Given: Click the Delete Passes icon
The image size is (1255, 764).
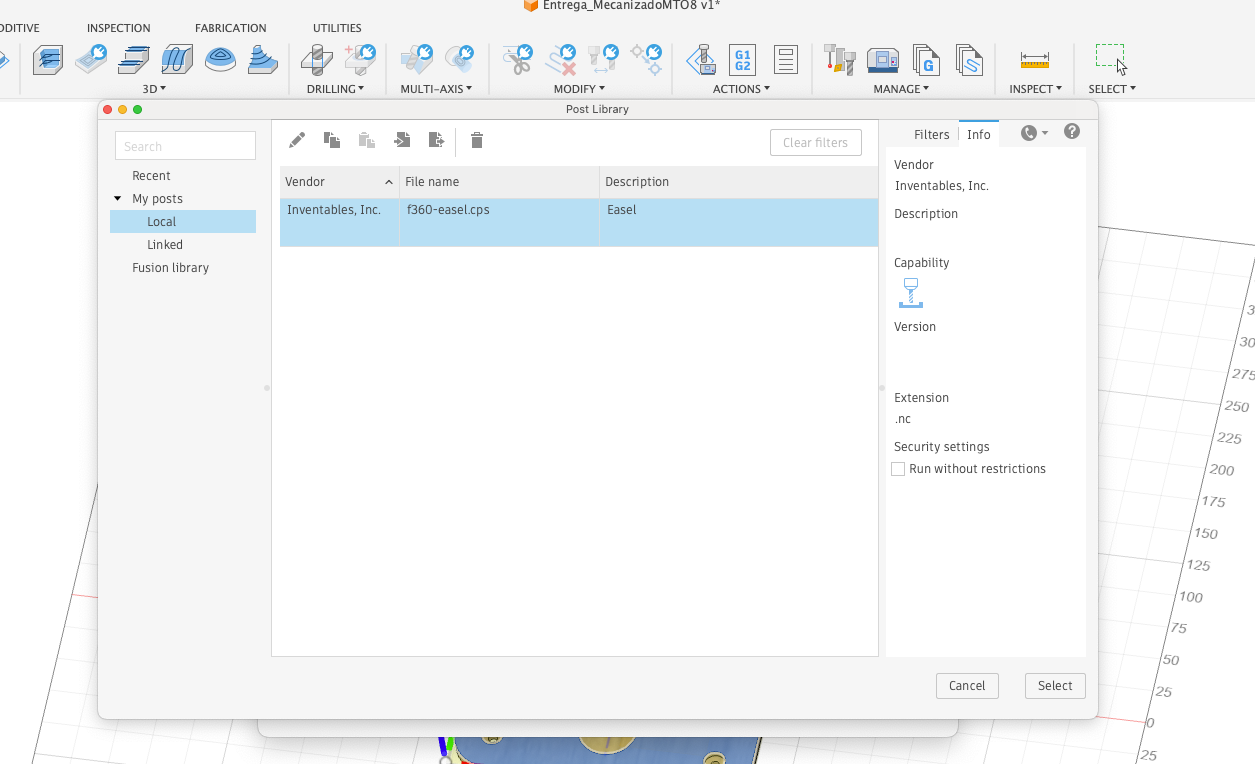Looking at the screenshot, I should (561, 60).
